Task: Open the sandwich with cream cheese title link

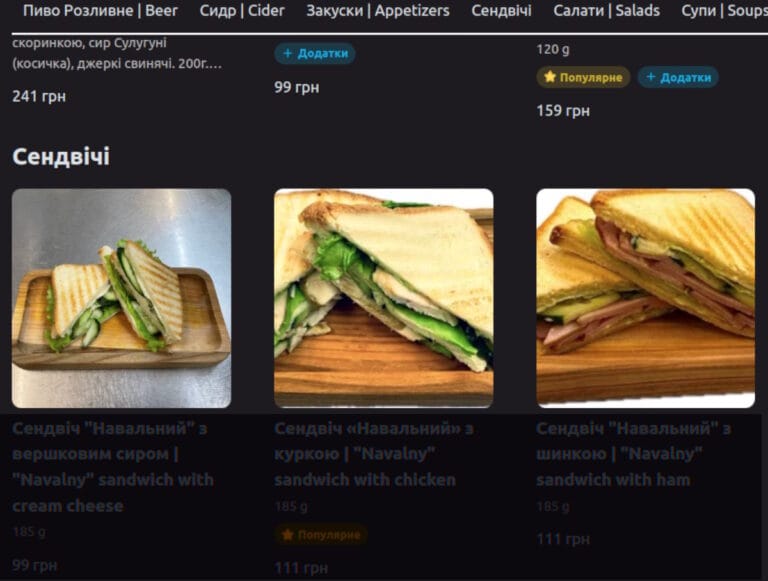Action: click(114, 467)
